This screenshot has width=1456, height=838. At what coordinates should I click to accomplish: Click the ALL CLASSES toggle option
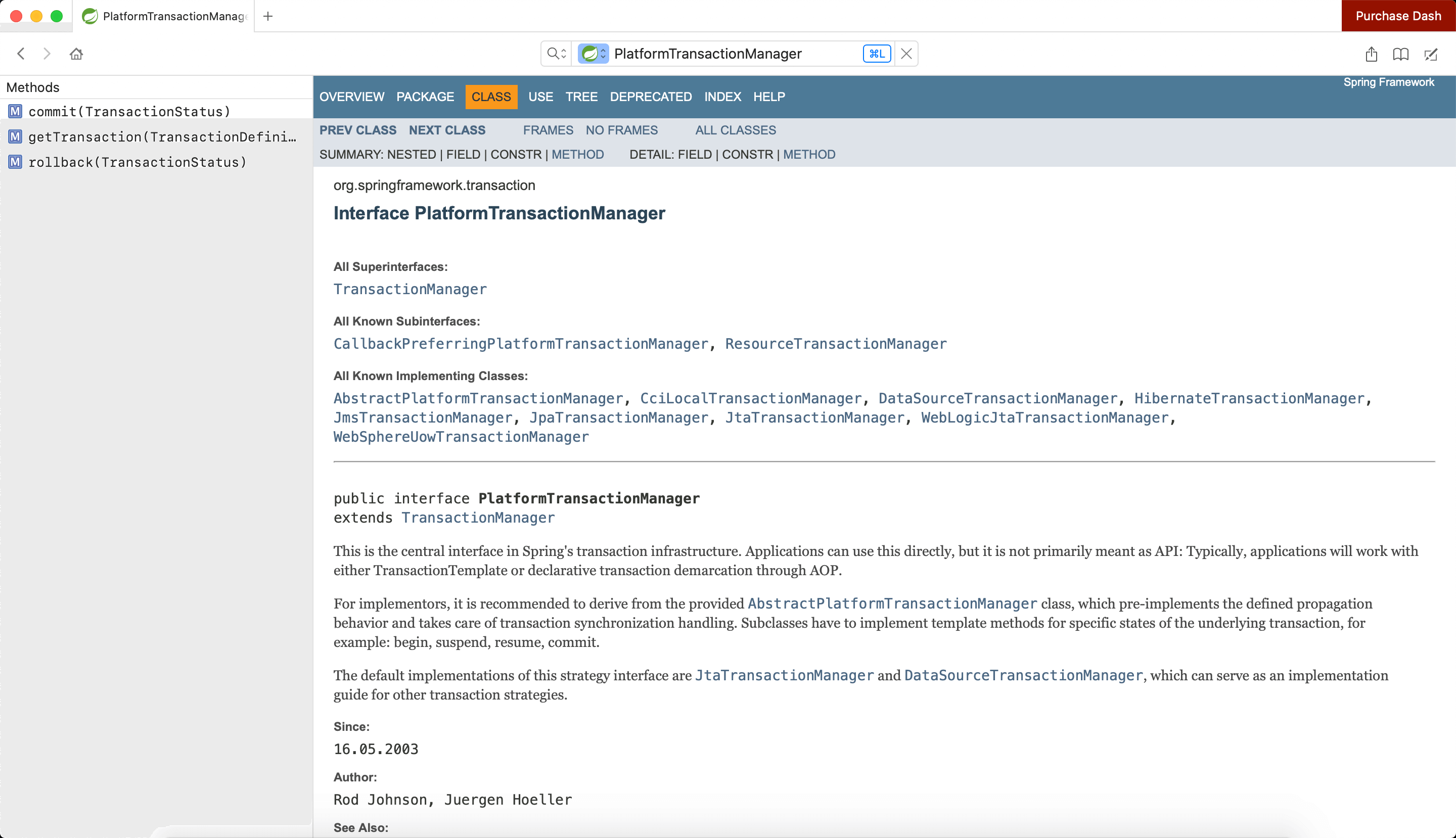click(x=735, y=130)
